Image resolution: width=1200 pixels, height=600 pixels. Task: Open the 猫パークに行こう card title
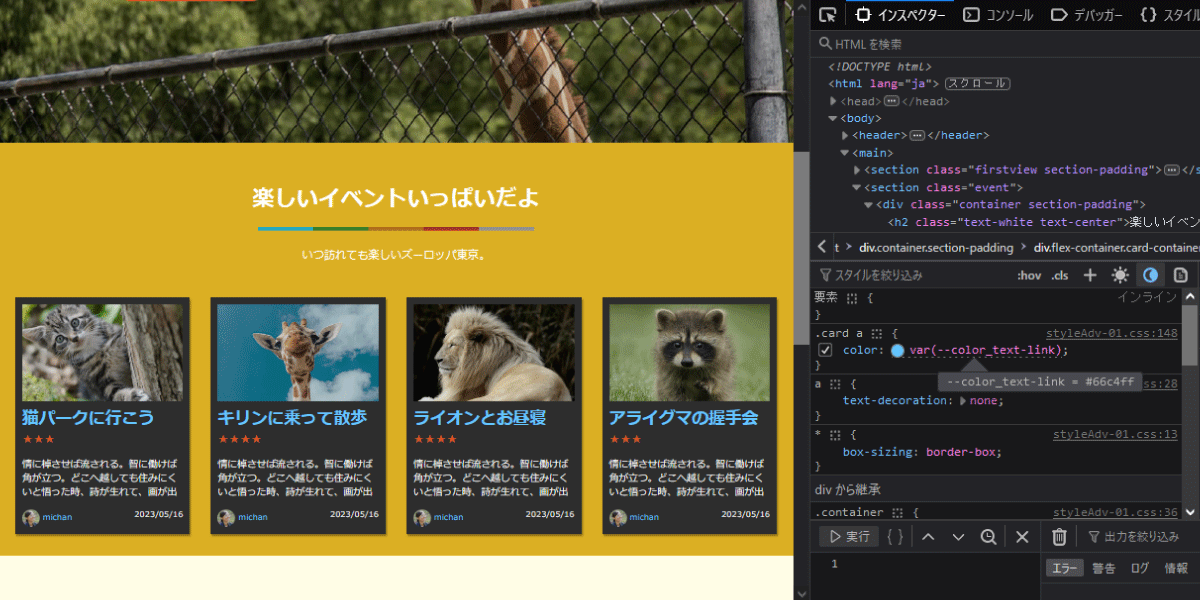tap(88, 417)
